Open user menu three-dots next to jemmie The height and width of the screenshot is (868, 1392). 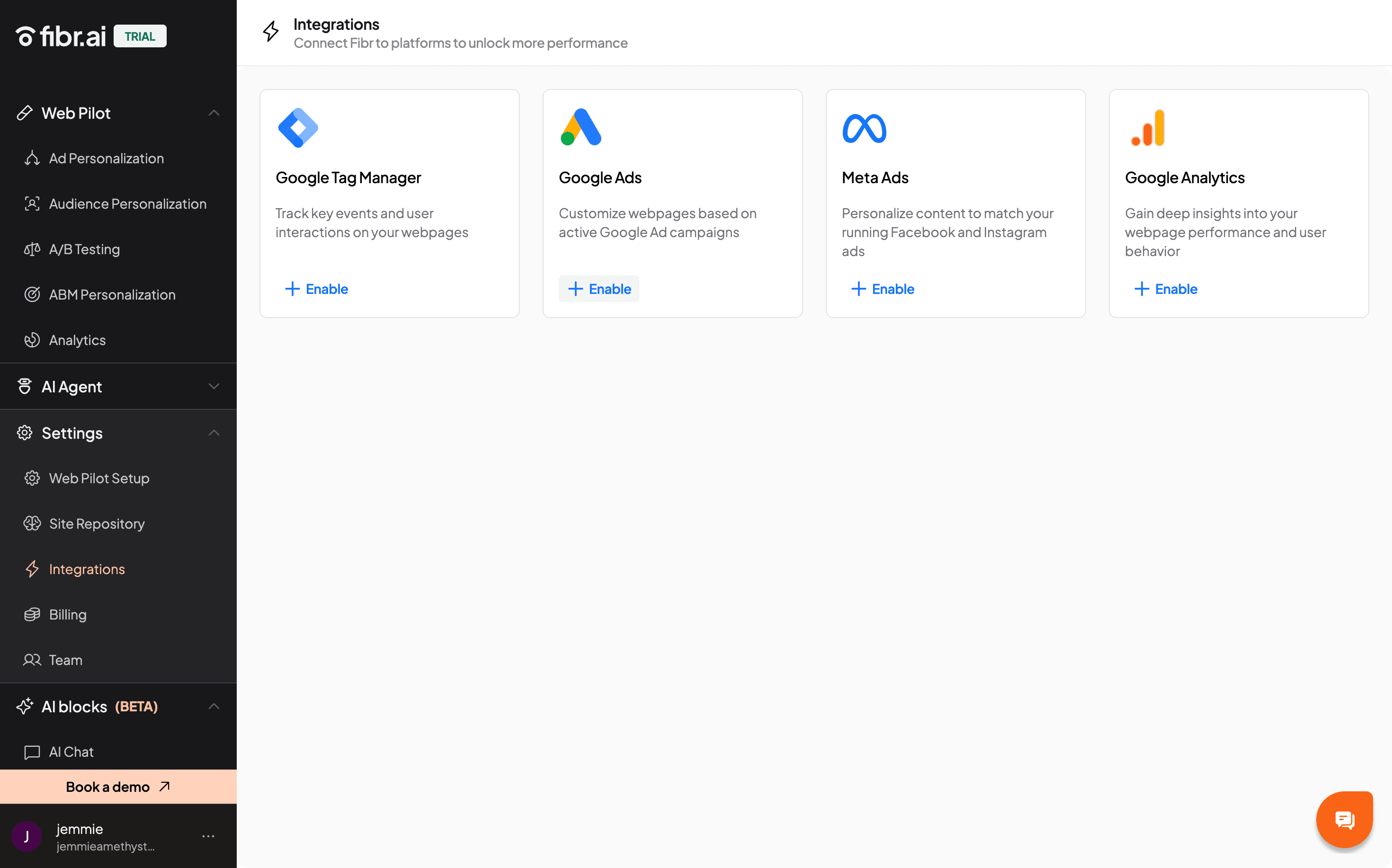(208, 836)
